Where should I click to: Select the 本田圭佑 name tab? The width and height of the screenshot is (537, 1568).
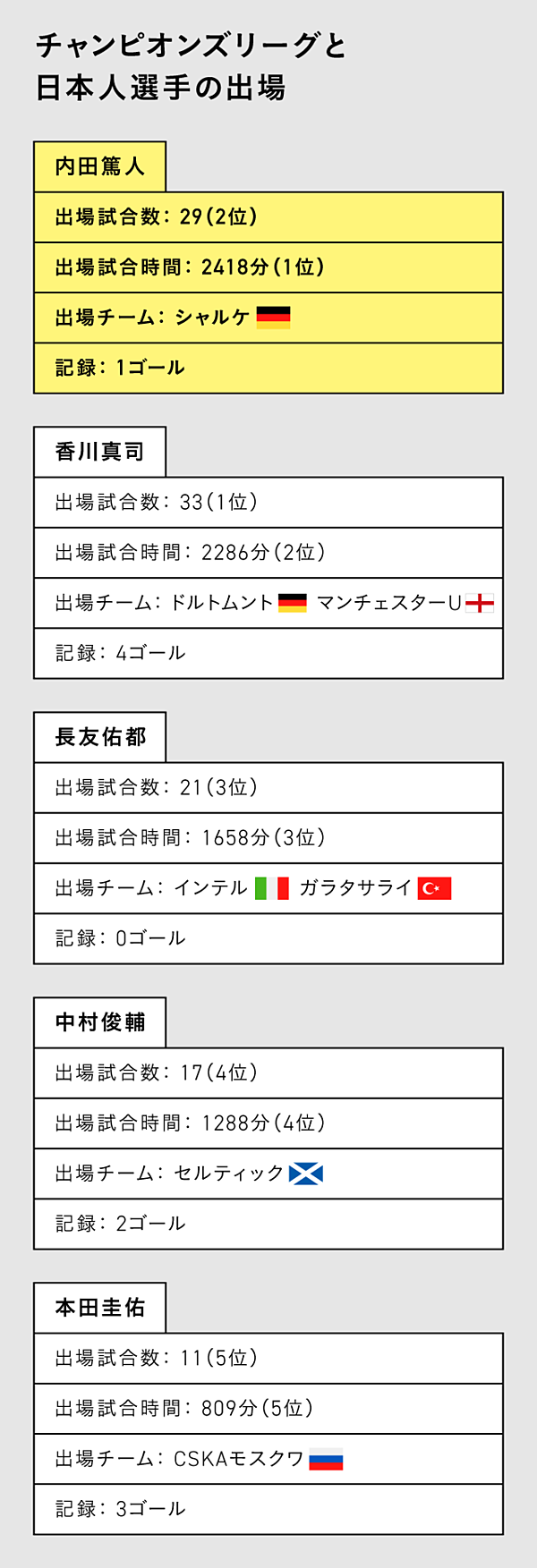100,1308
